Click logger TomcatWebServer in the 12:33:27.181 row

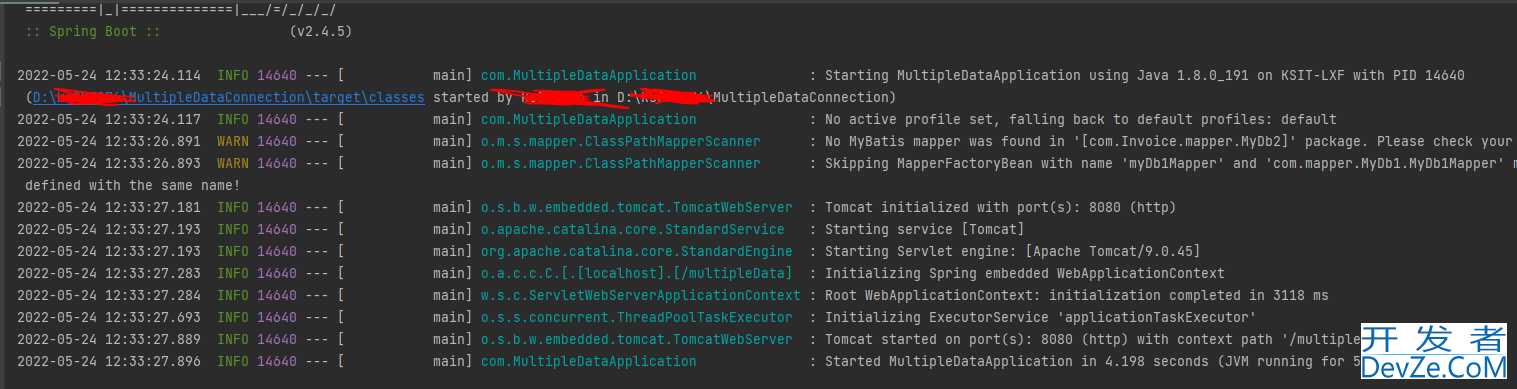637,207
